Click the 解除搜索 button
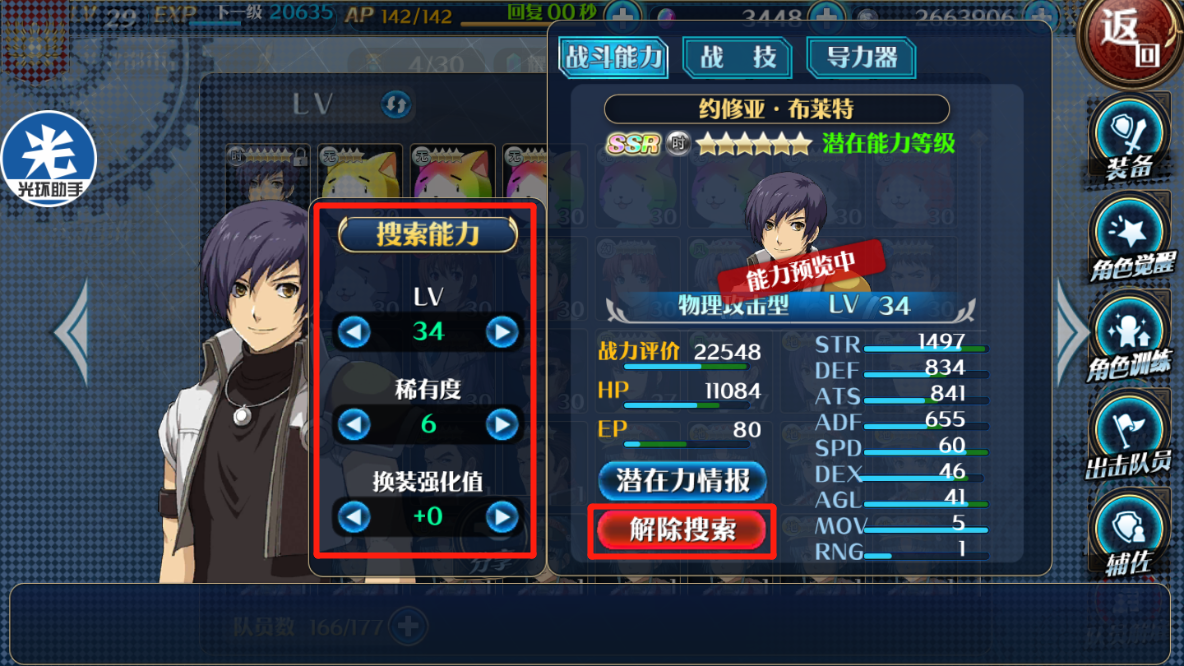 tap(682, 531)
